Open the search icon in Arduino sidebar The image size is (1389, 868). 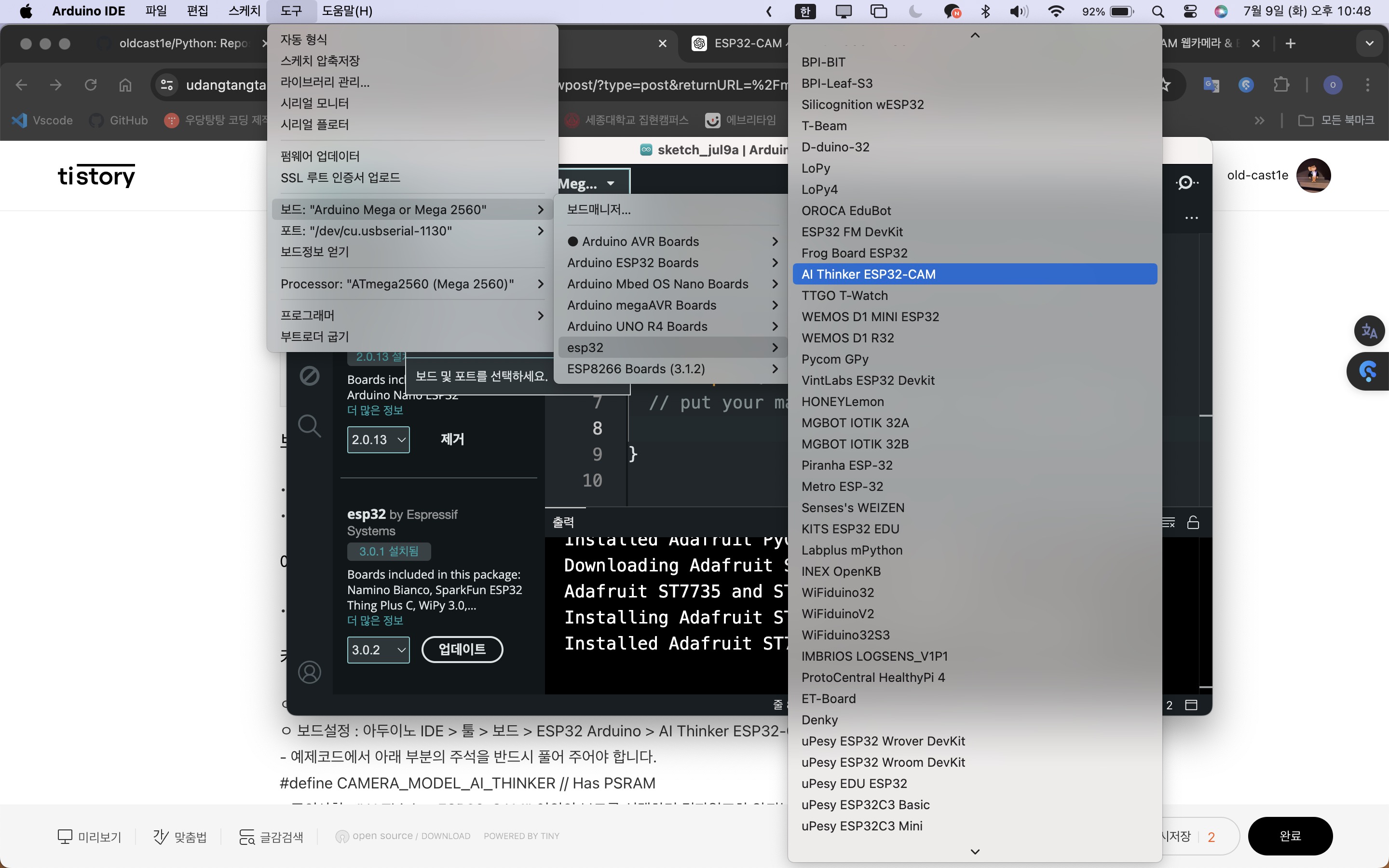(309, 426)
